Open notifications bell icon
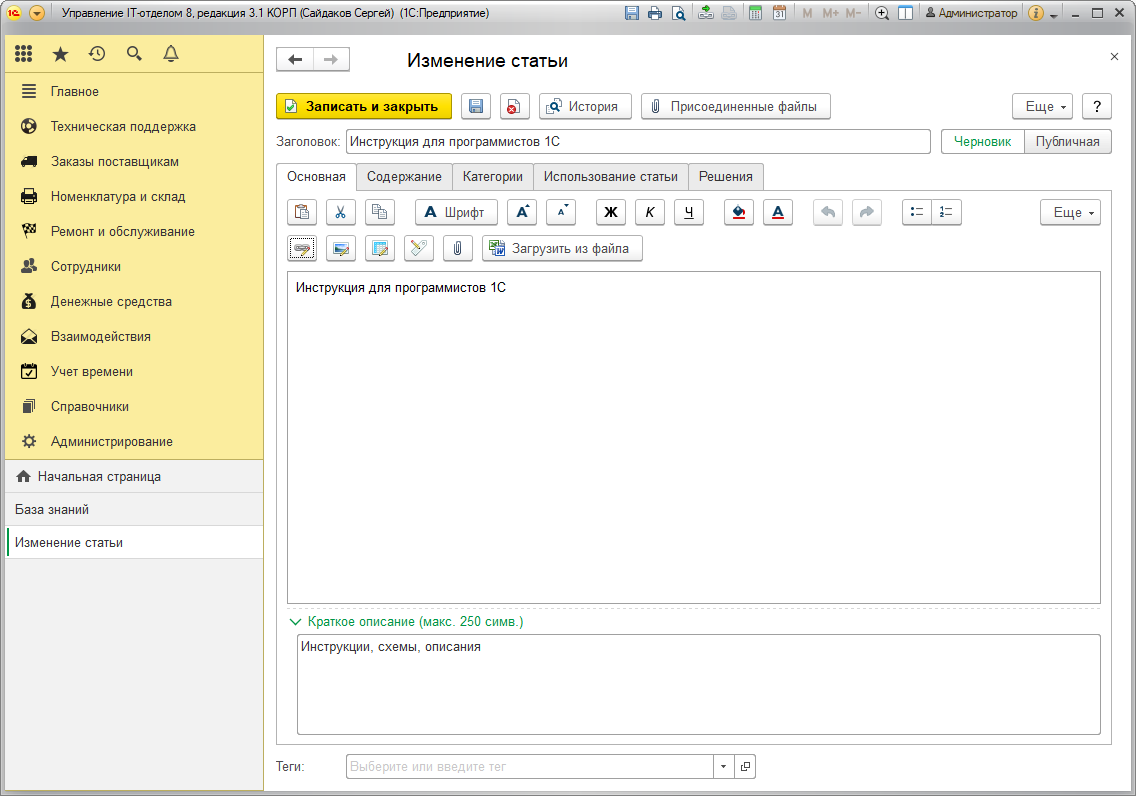 coord(171,54)
